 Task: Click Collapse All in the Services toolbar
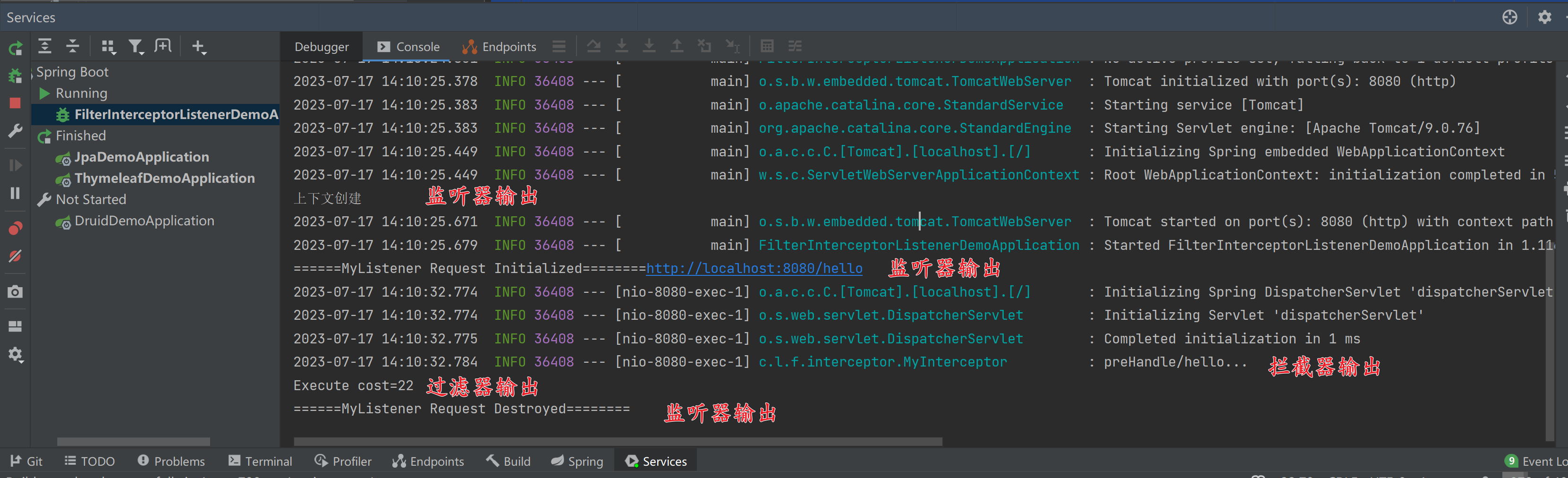pyautogui.click(x=72, y=46)
